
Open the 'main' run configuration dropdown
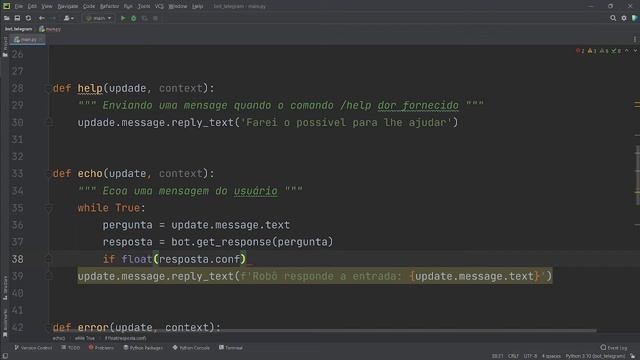click(x=98, y=18)
